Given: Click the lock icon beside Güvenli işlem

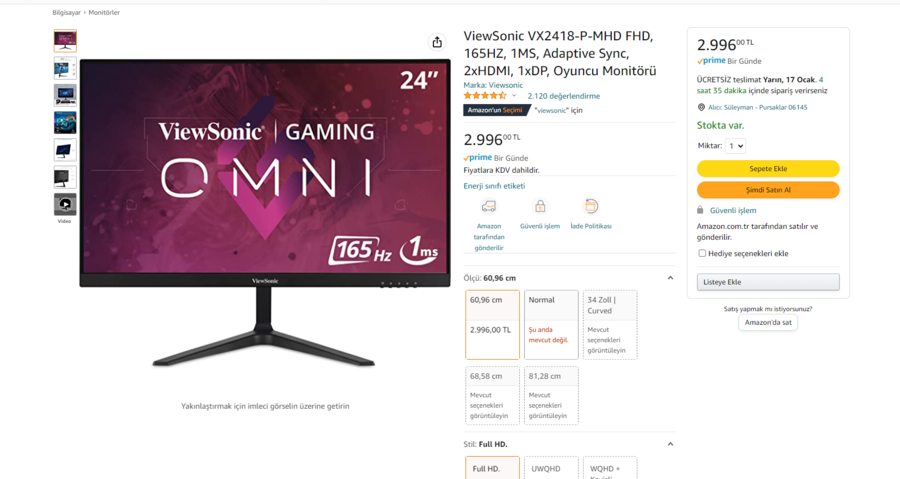Looking at the screenshot, I should [x=700, y=210].
